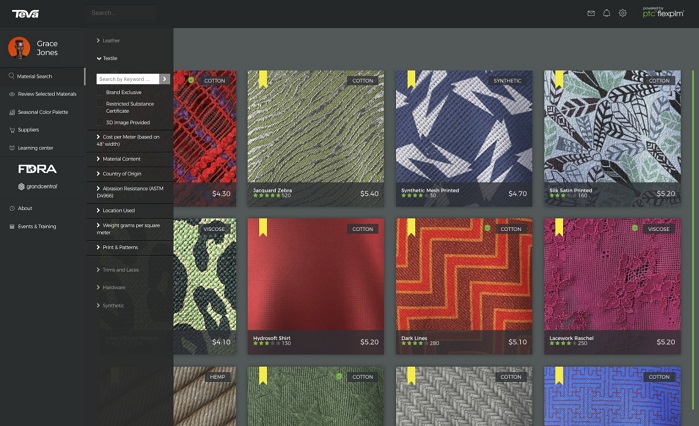Viewport: 699px width, 426px height.
Task: Click yellow bookmark on Lacework Raschel card
Action: (559, 227)
